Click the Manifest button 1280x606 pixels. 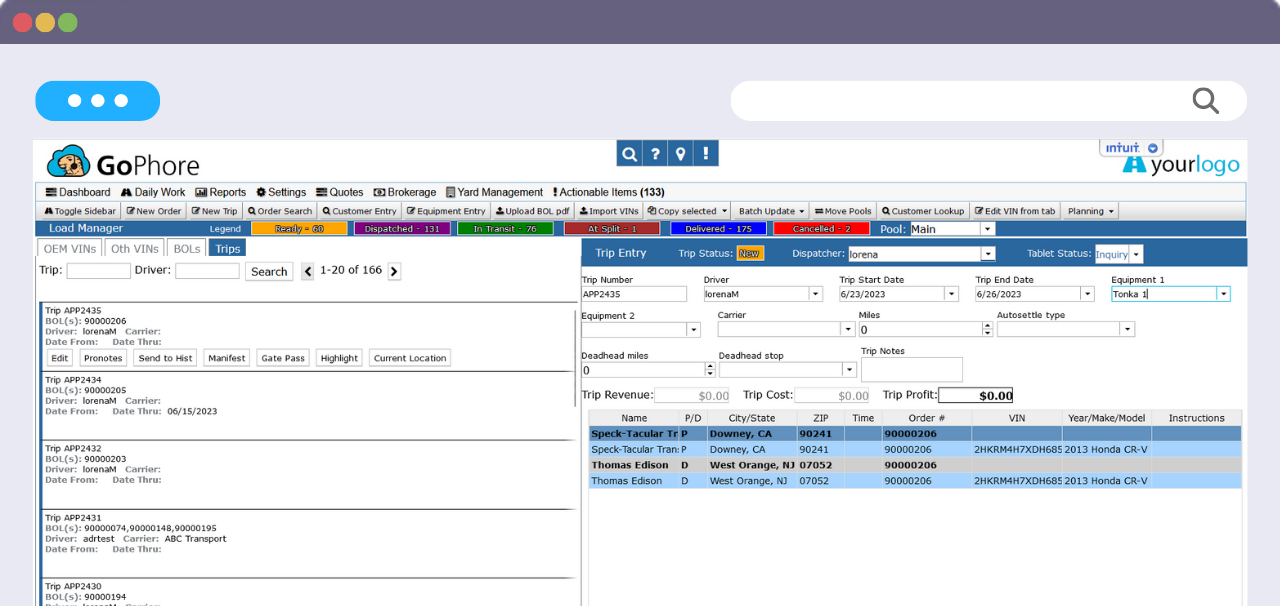pyautogui.click(x=227, y=358)
